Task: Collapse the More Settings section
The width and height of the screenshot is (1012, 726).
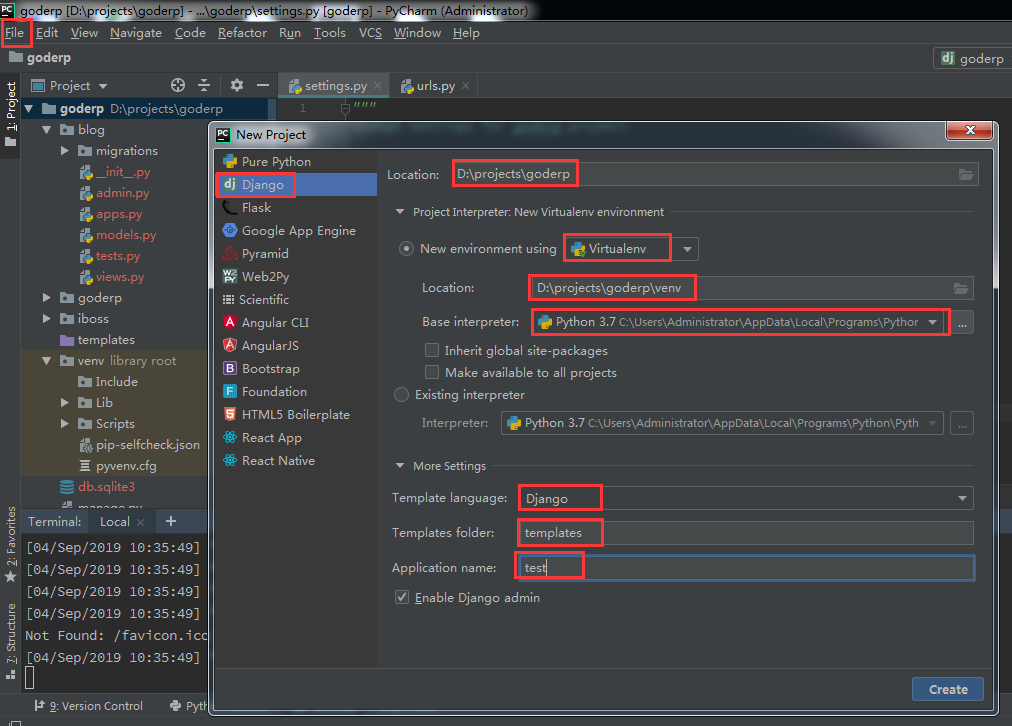Action: [400, 465]
